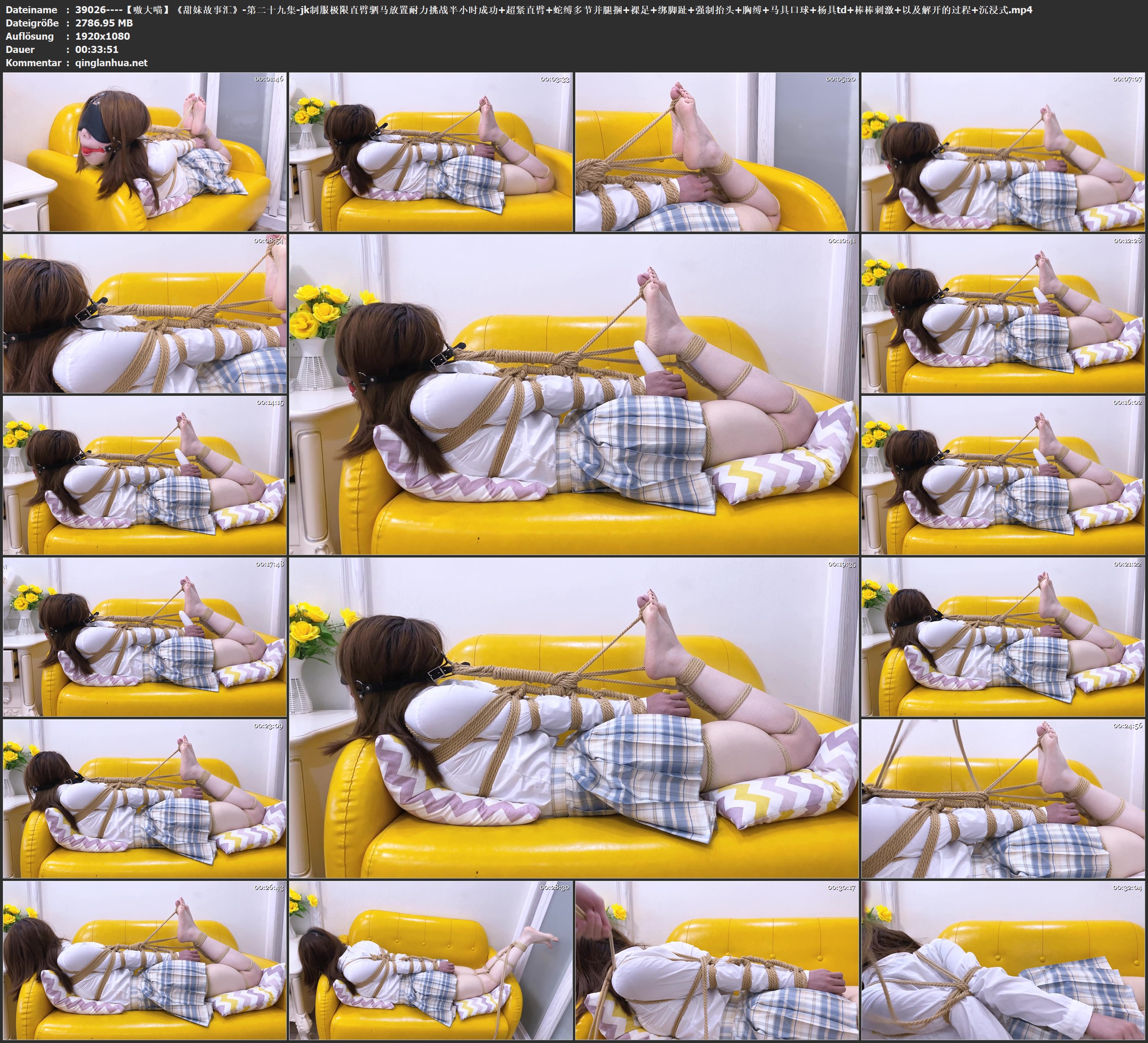Click the frame labeled 00:07:07
This screenshot has width=1148, height=1043.
point(1003,152)
